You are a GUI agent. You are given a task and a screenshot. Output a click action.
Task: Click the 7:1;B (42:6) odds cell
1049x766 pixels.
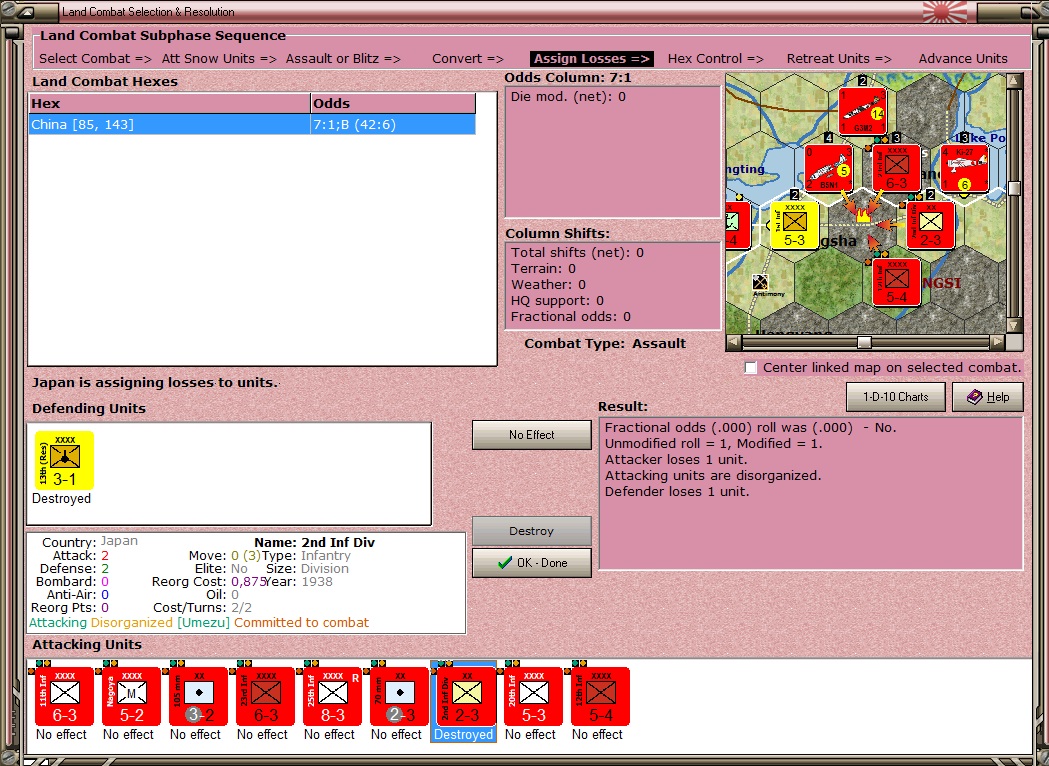tap(393, 125)
